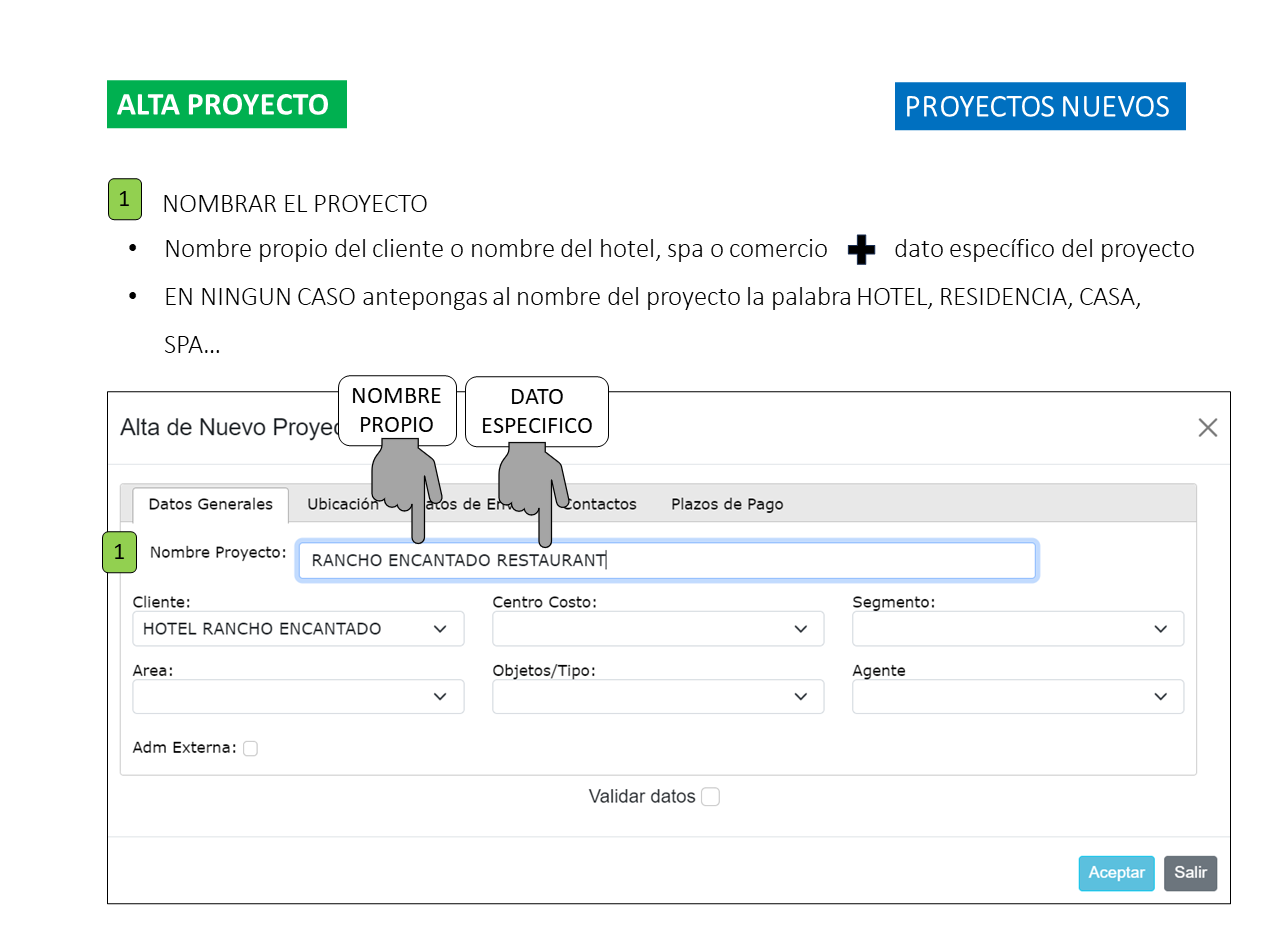Expand the Centro Costo dropdown
The height and width of the screenshot is (945, 1280).
(658, 629)
